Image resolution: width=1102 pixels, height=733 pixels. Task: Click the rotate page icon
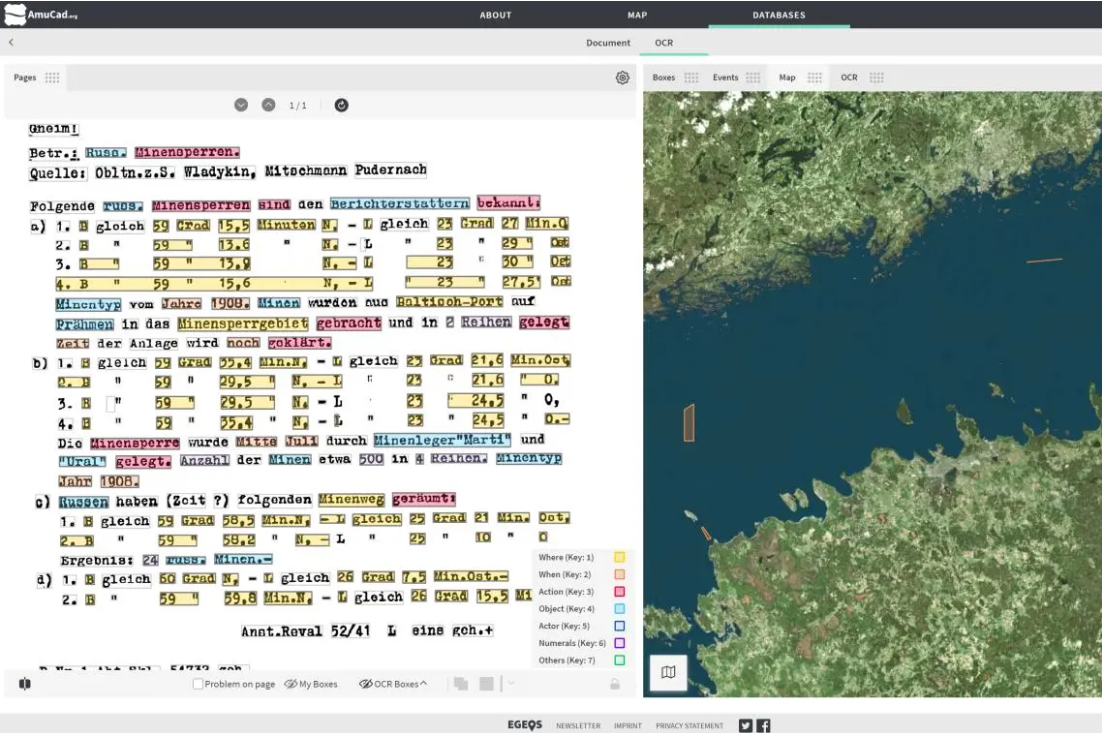click(341, 105)
